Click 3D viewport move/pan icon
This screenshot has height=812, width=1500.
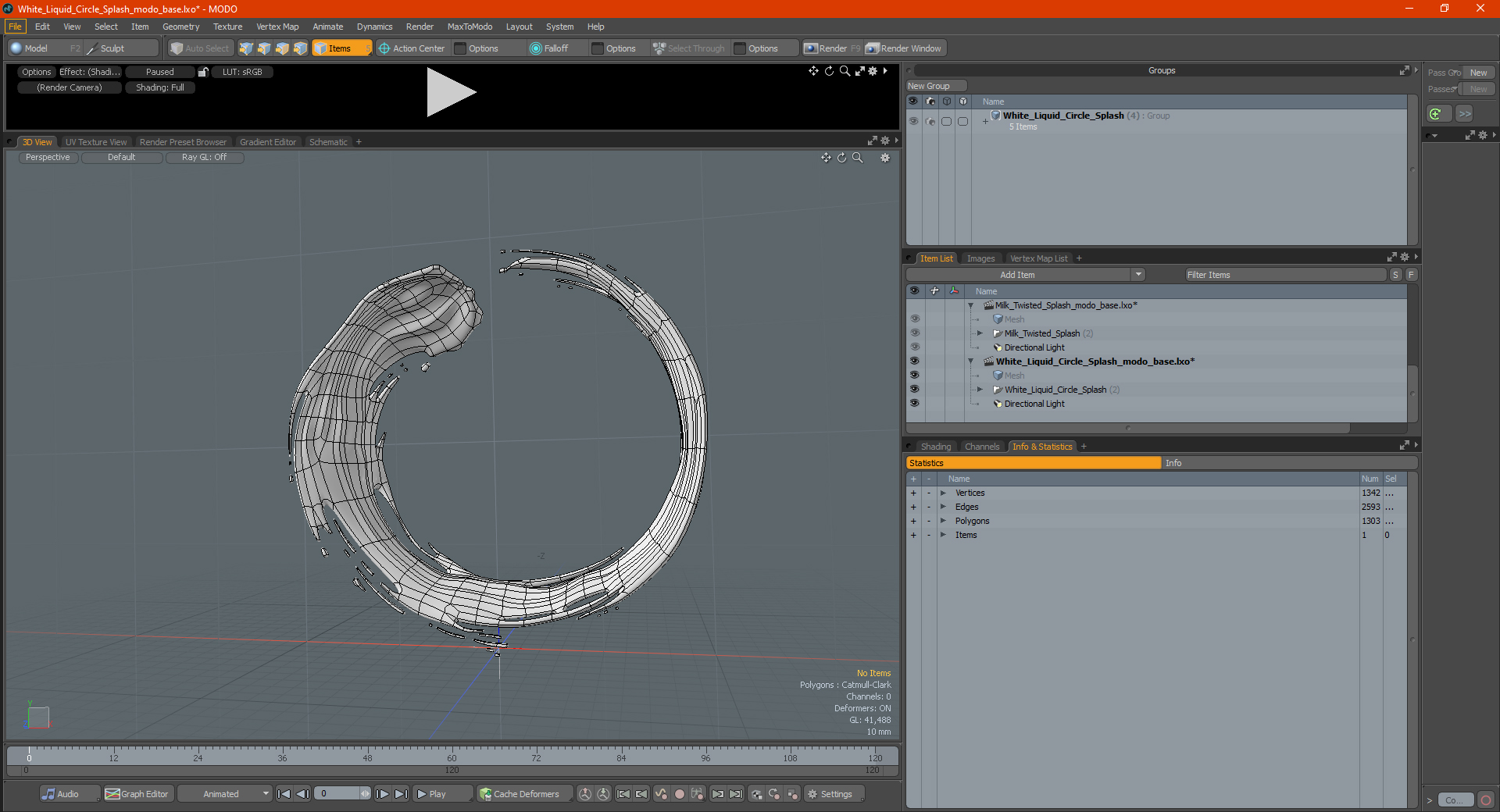coord(826,158)
